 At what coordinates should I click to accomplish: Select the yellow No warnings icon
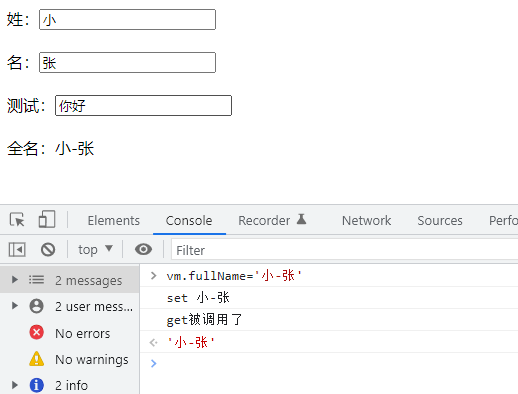[x=36, y=359]
